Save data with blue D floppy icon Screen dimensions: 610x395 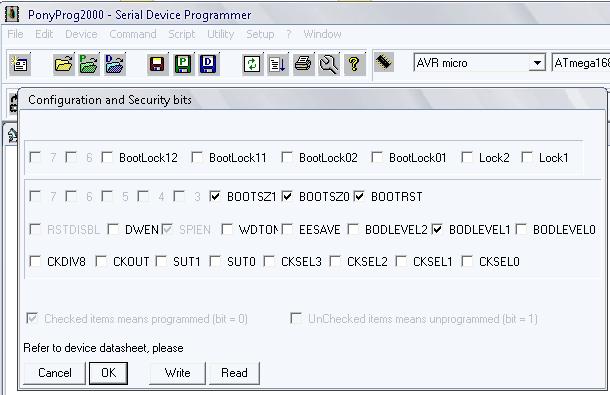click(x=208, y=64)
